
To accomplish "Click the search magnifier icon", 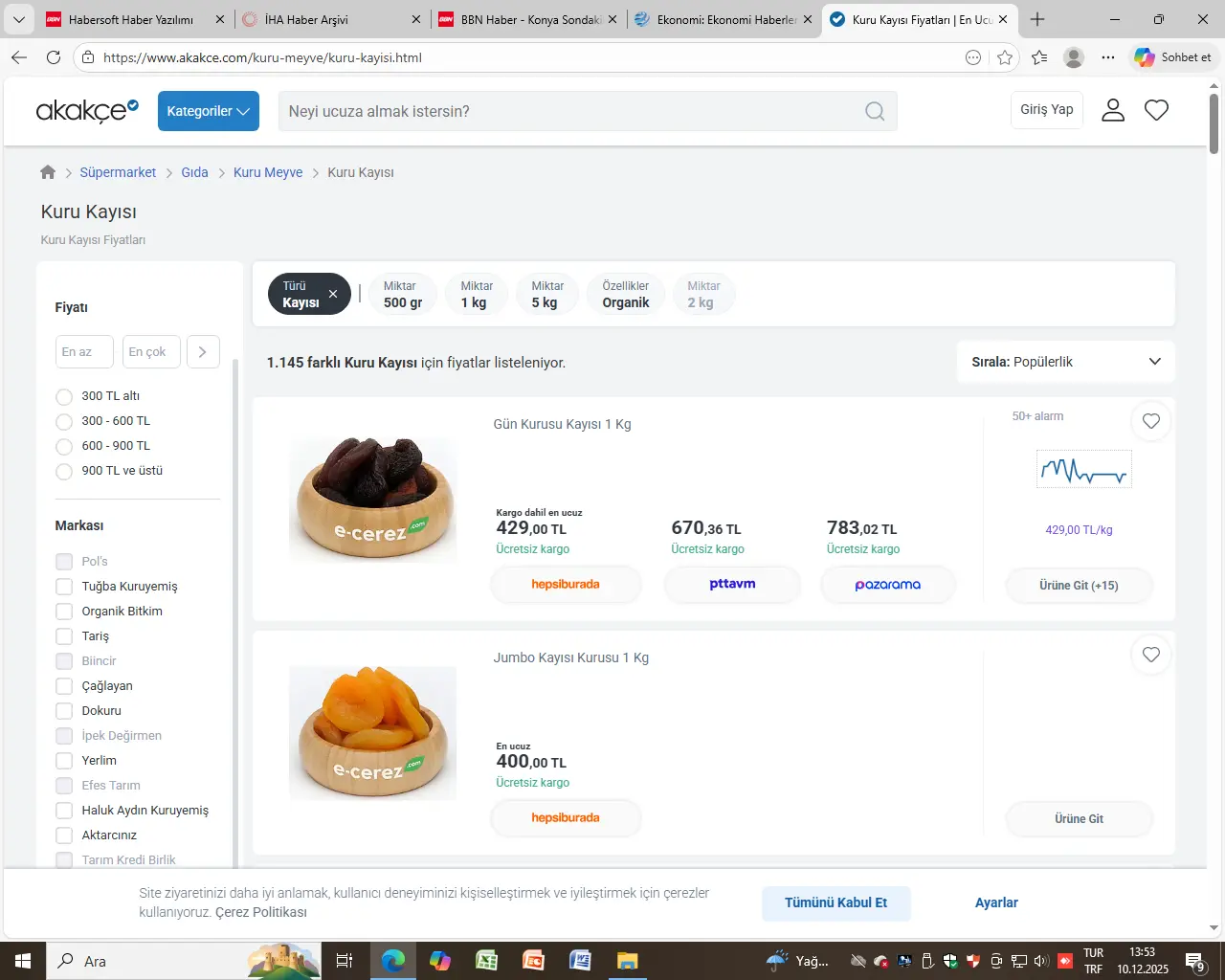I will (x=874, y=111).
